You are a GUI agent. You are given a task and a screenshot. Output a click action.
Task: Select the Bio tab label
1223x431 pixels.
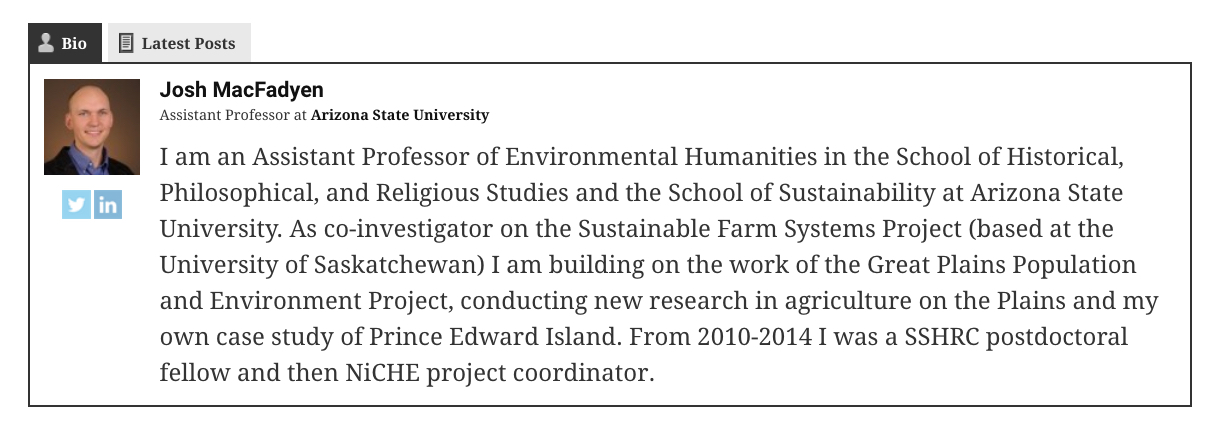74,44
